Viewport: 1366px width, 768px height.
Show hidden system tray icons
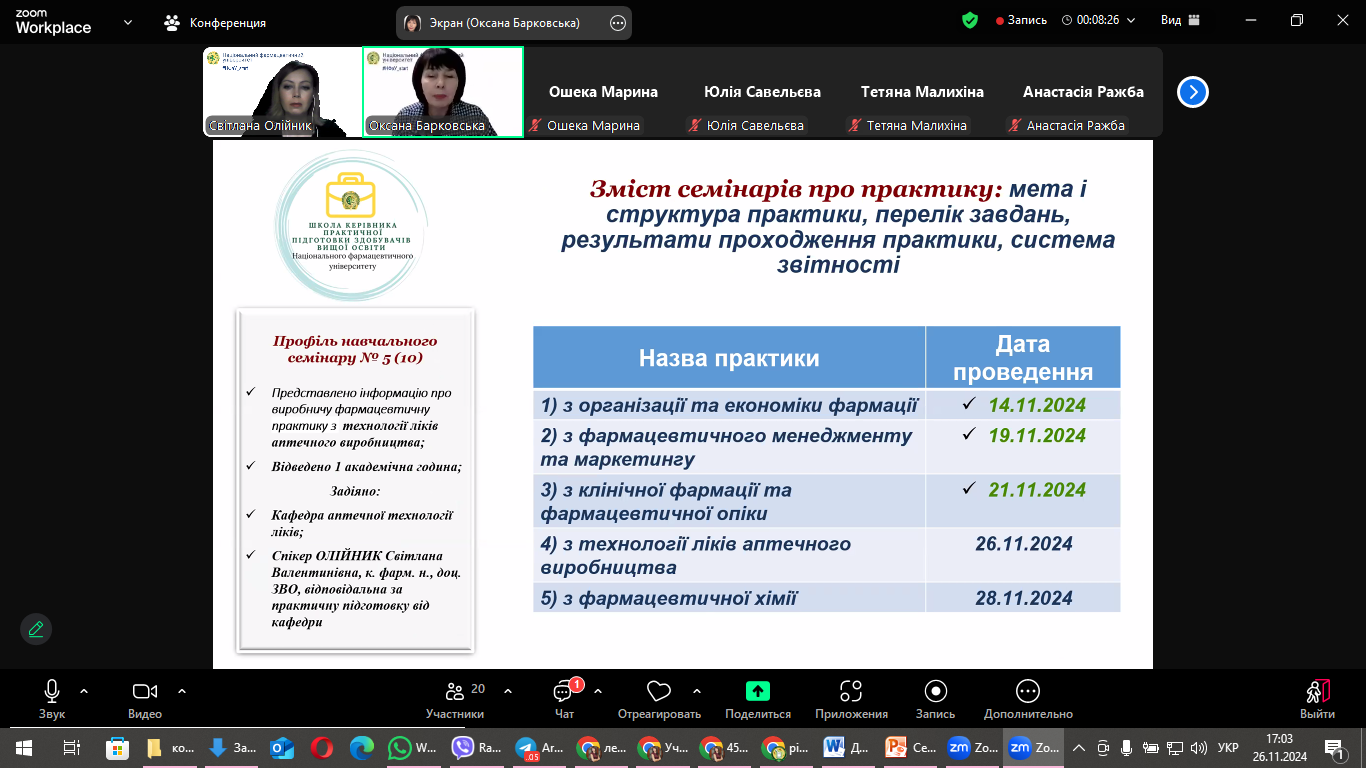pyautogui.click(x=1078, y=747)
